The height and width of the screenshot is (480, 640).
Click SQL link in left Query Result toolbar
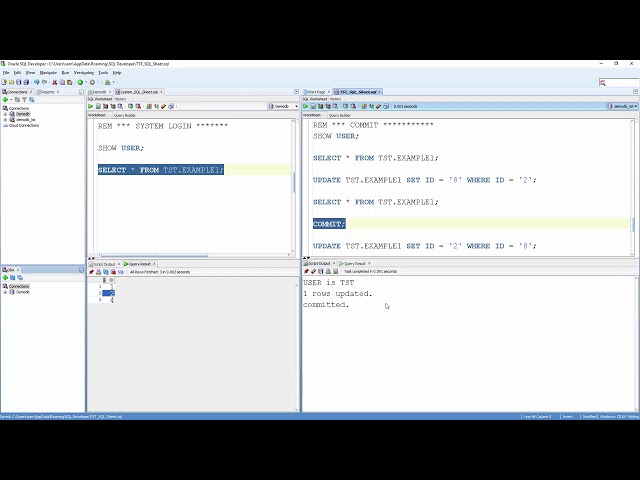point(121,272)
